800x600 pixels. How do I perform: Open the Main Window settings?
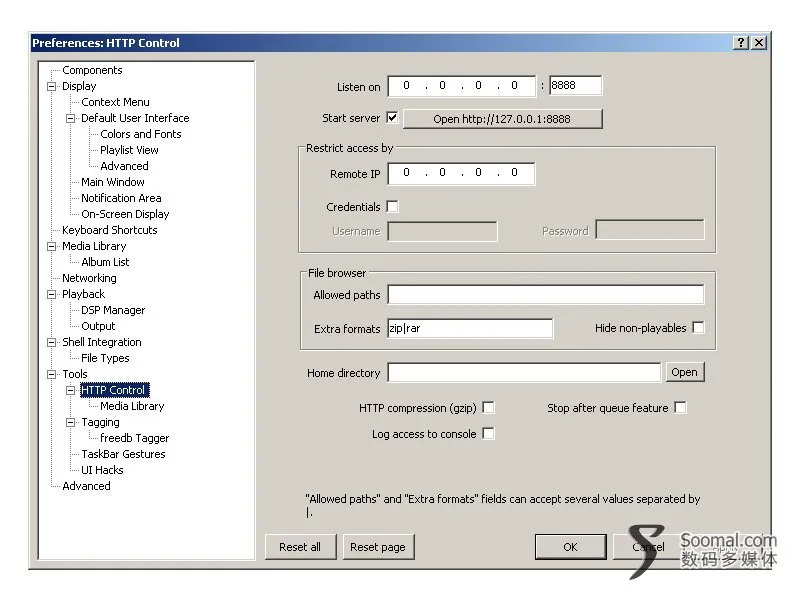coord(113,182)
